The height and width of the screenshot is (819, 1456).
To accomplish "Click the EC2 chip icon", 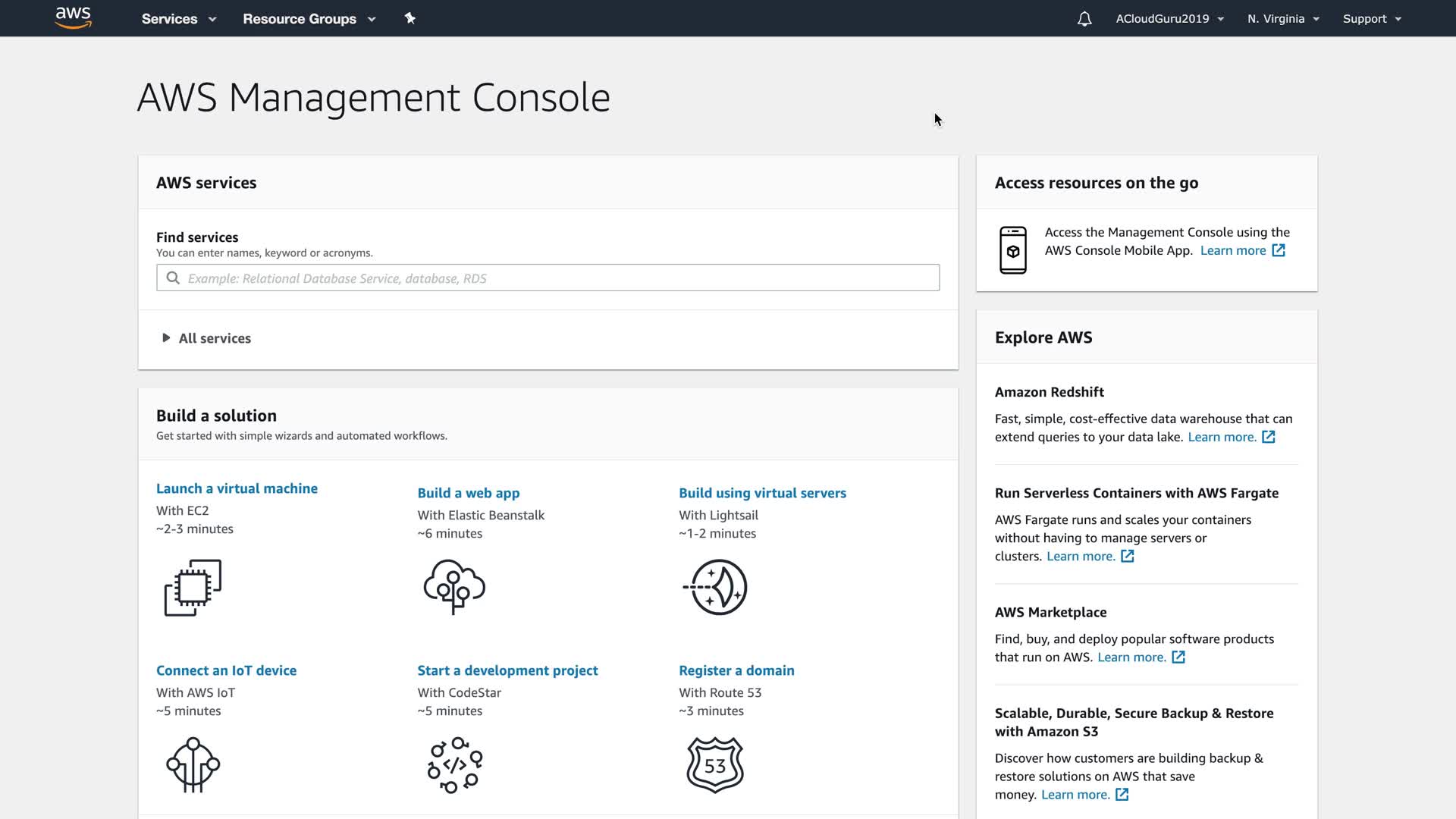I will pyautogui.click(x=193, y=588).
